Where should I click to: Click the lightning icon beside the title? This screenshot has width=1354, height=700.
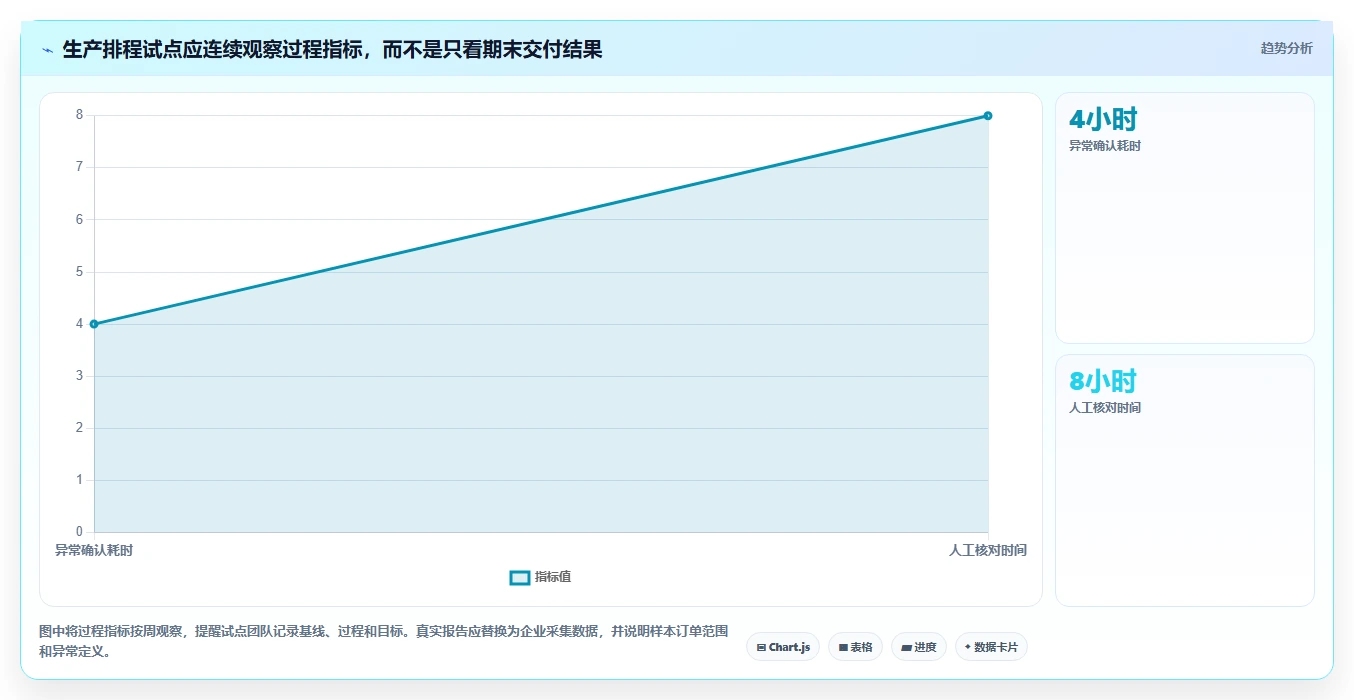tap(47, 49)
